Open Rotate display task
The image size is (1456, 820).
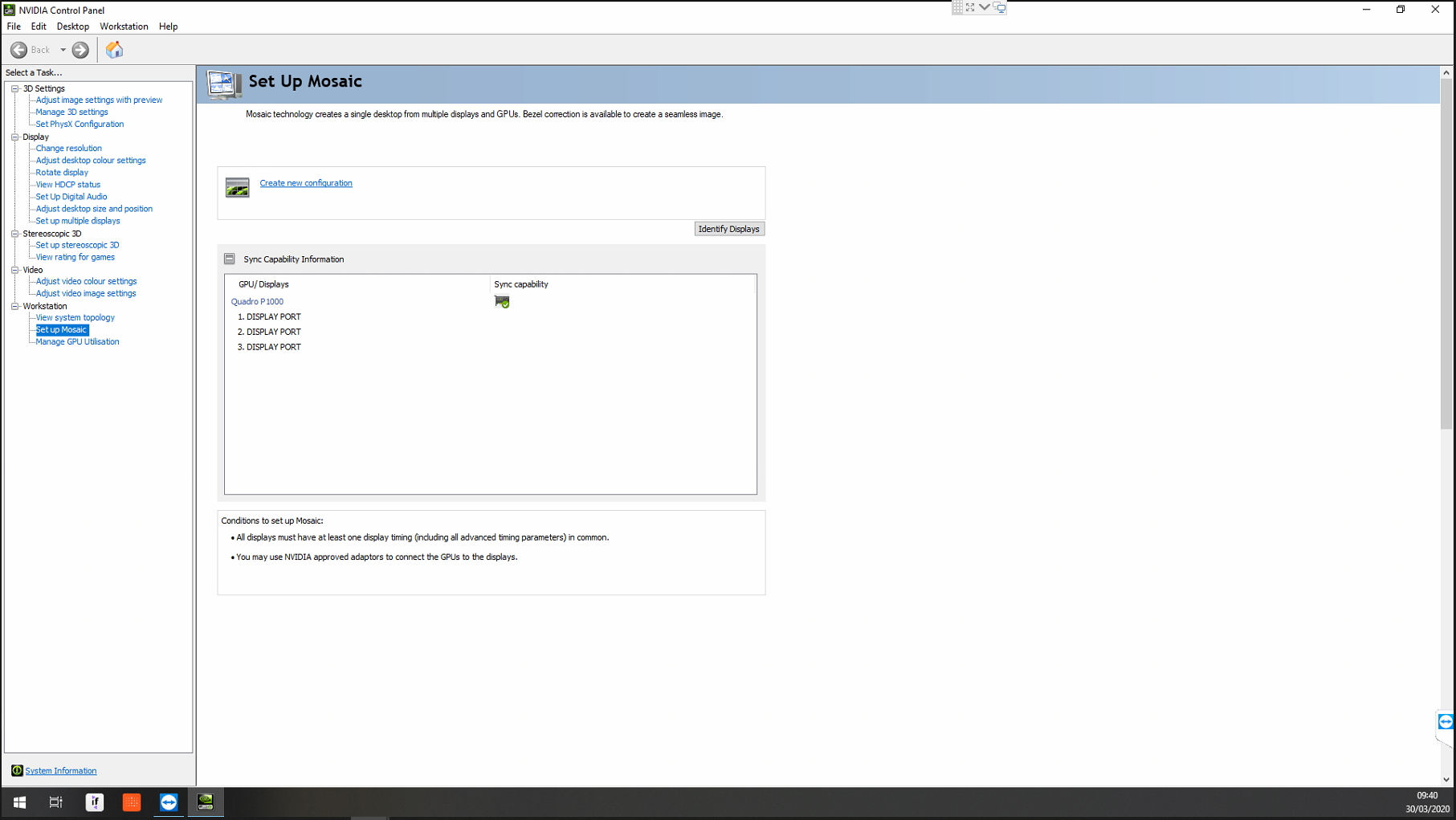pyautogui.click(x=62, y=173)
